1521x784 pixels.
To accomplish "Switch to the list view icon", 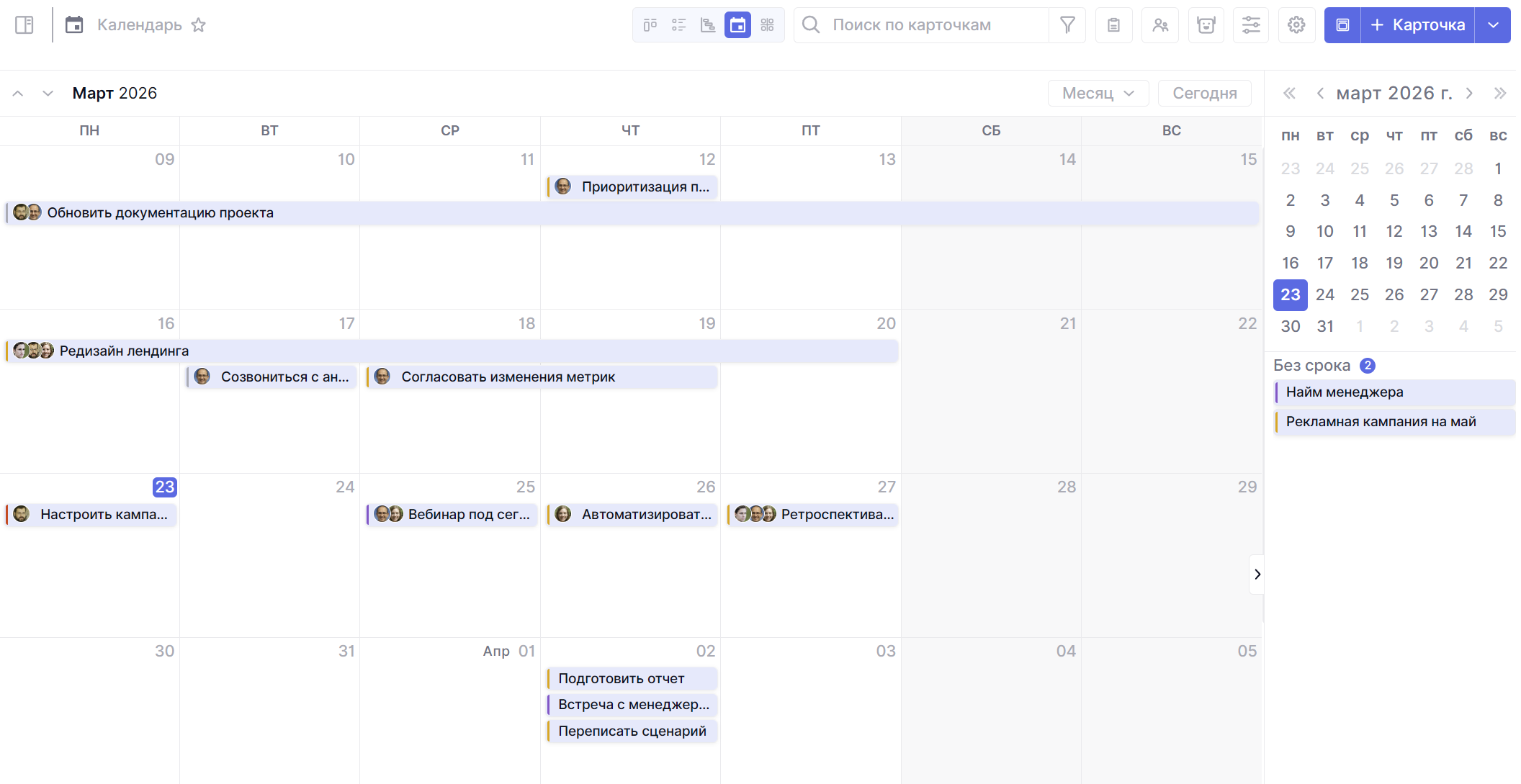I will point(678,25).
